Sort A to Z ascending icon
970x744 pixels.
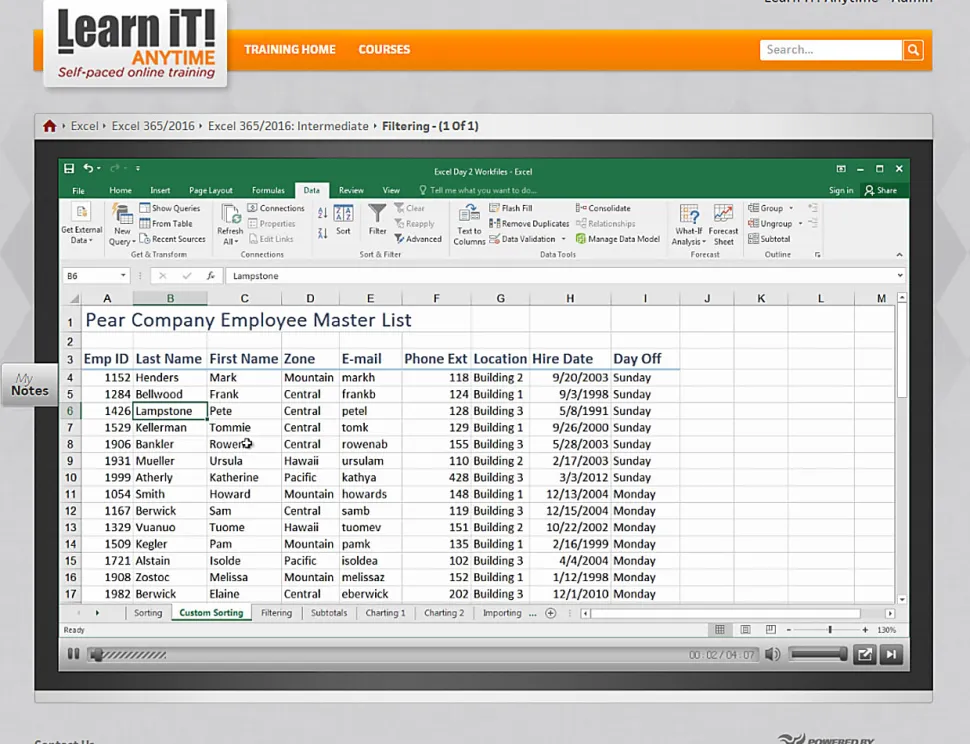pyautogui.click(x=322, y=213)
